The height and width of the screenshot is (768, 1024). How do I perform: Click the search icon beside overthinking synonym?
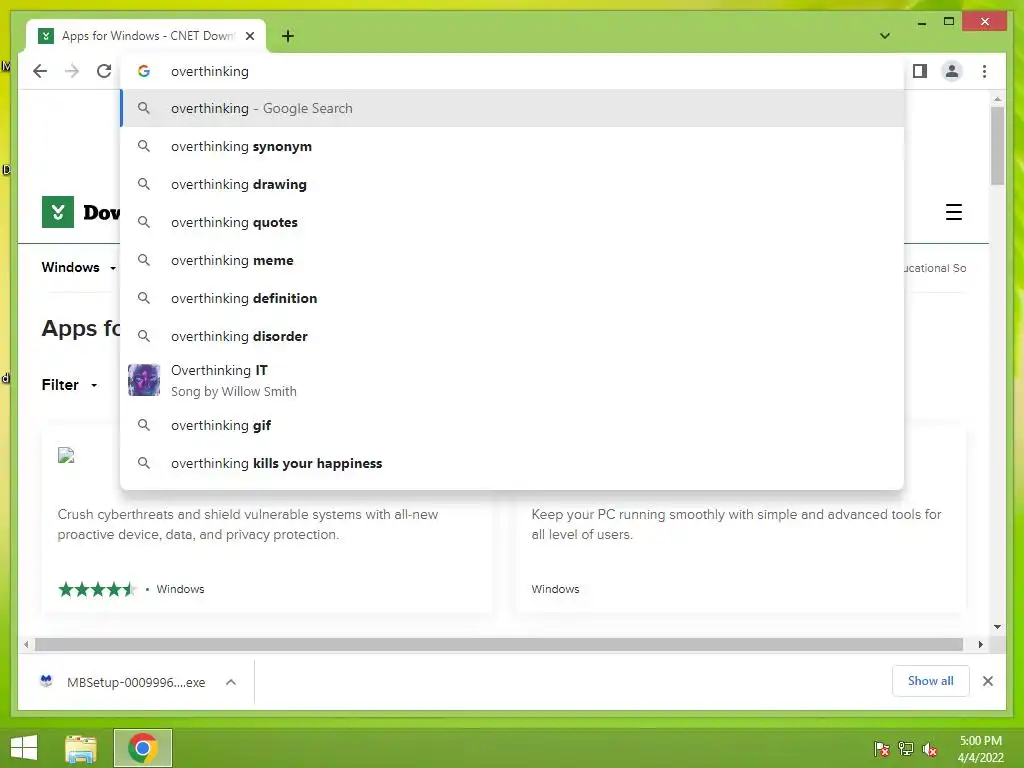[x=144, y=146]
